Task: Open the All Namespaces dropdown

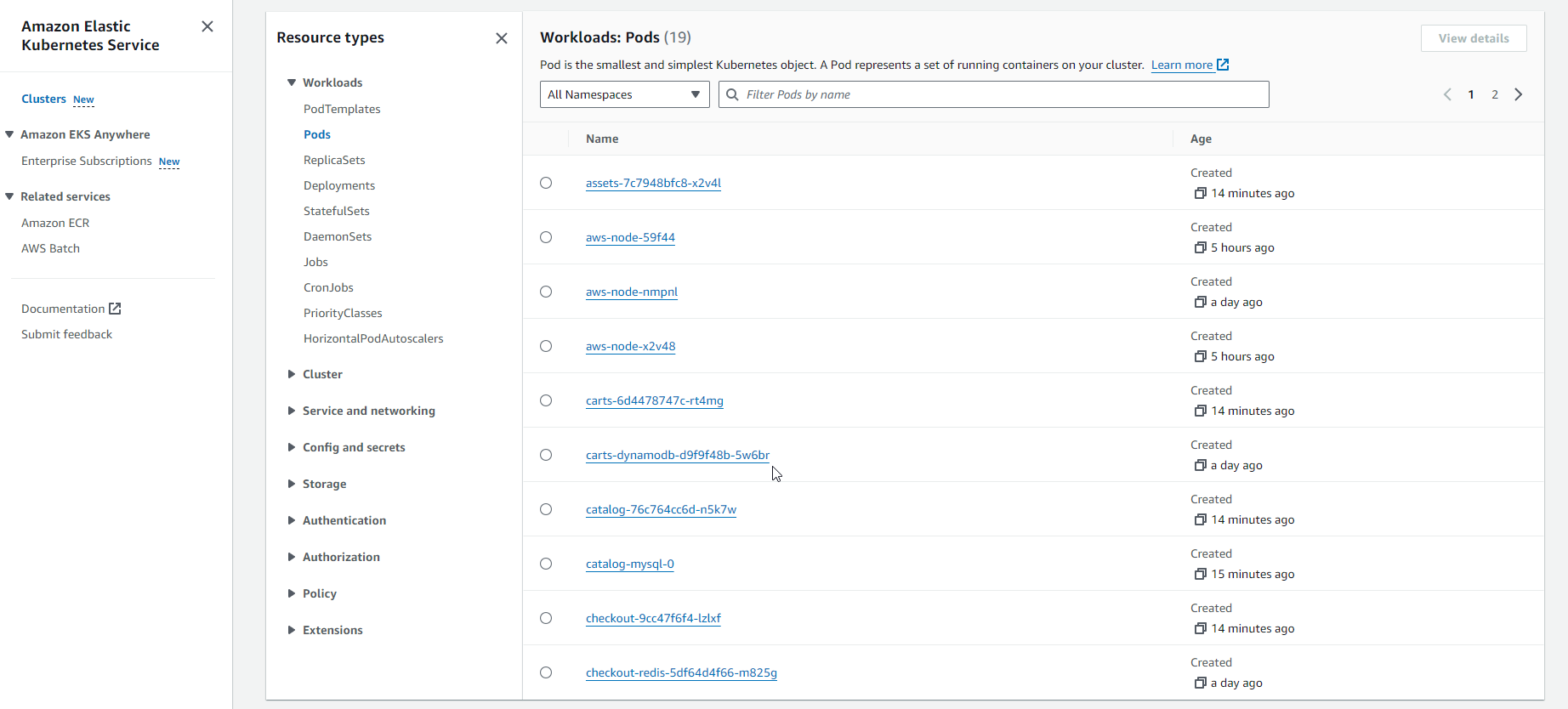Action: click(x=624, y=94)
